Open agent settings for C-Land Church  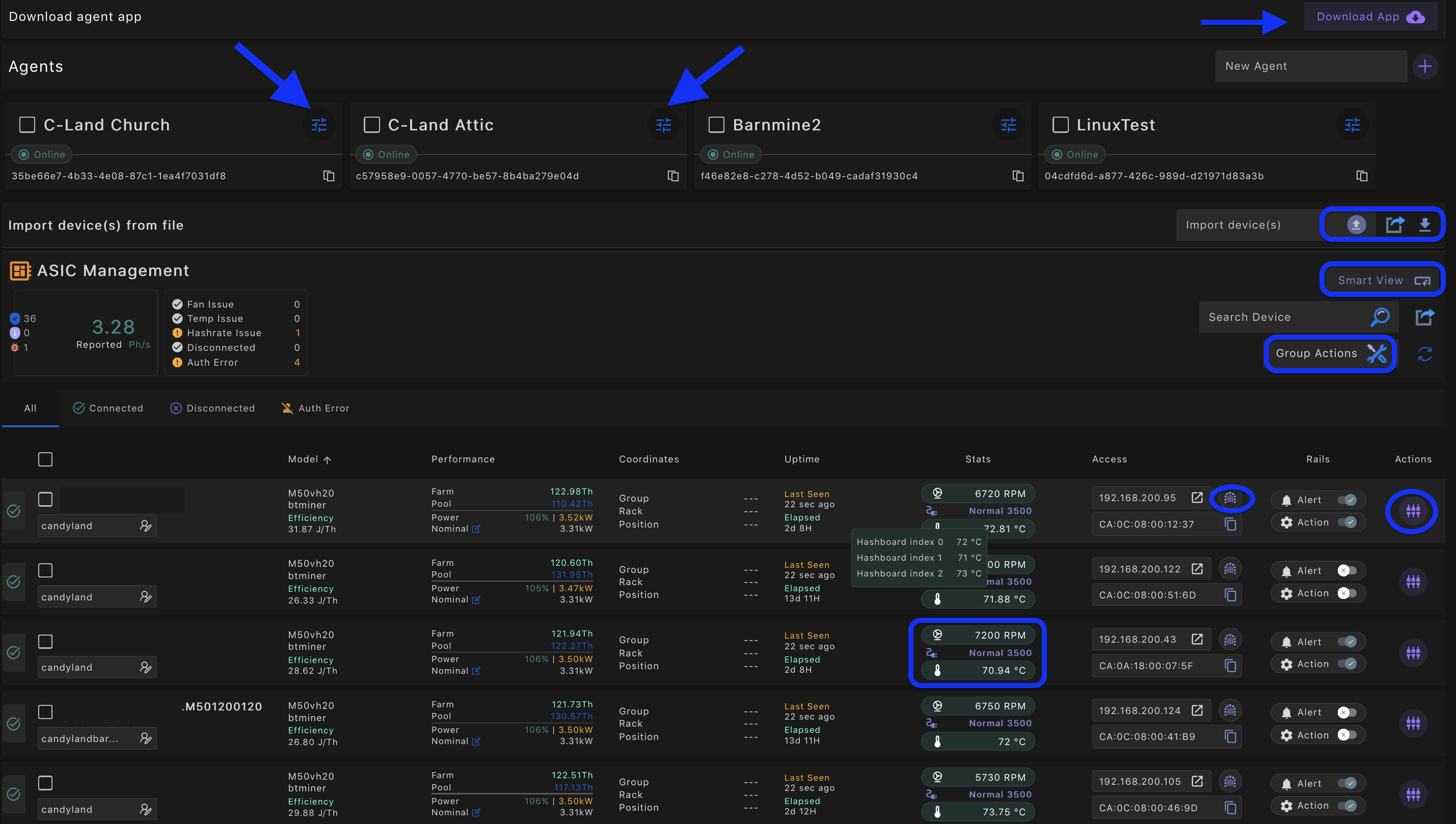[x=319, y=124]
